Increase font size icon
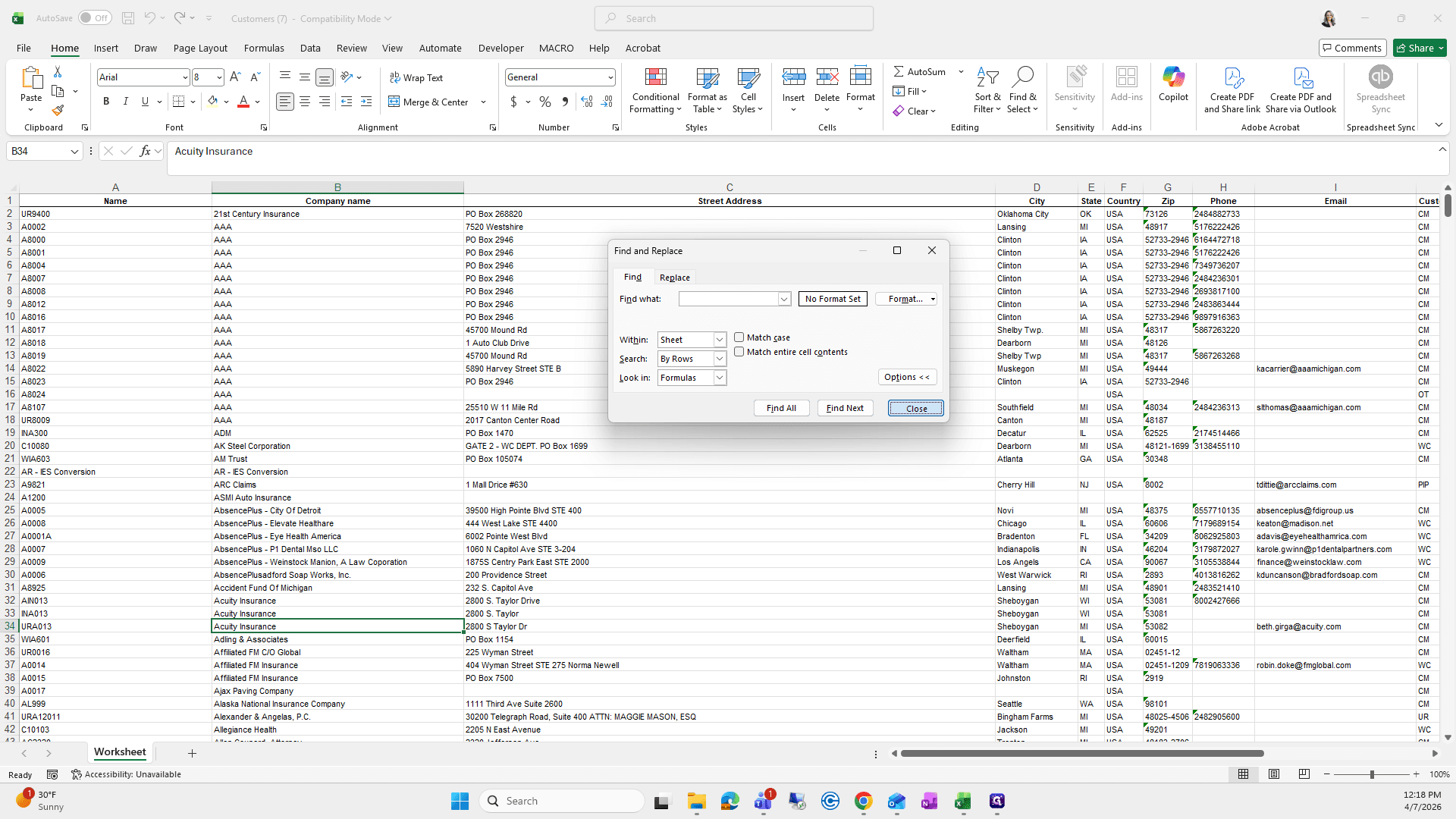 [x=235, y=77]
